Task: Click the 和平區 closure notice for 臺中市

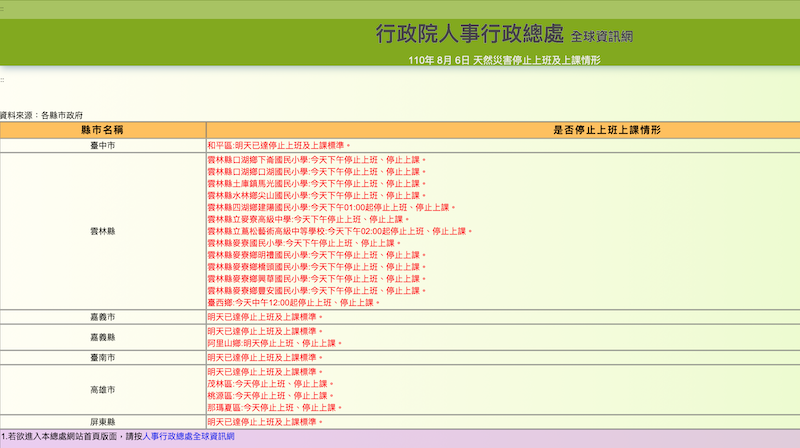Action: click(279, 145)
